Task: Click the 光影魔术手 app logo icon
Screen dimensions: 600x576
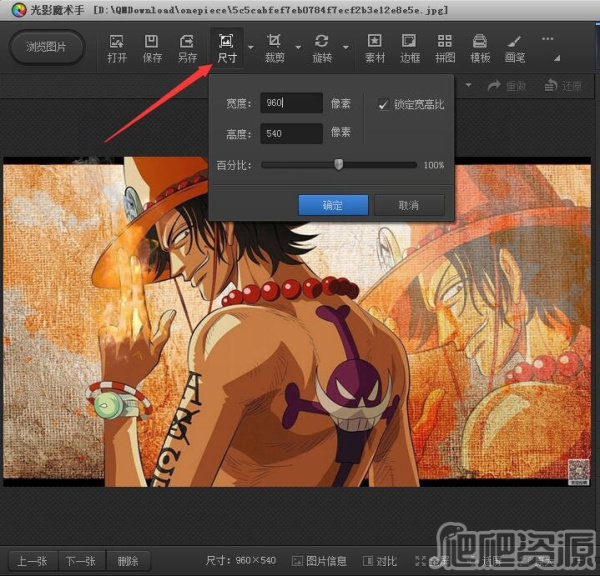Action: 19,10
